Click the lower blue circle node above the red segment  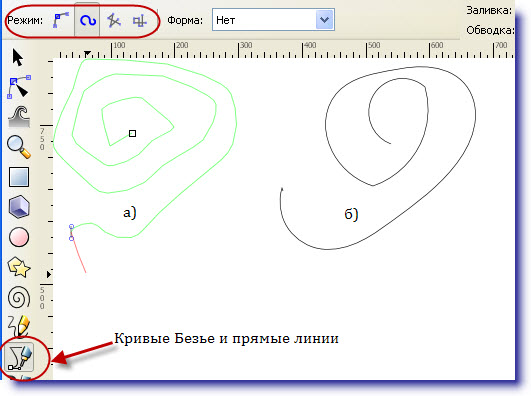tap(71, 238)
